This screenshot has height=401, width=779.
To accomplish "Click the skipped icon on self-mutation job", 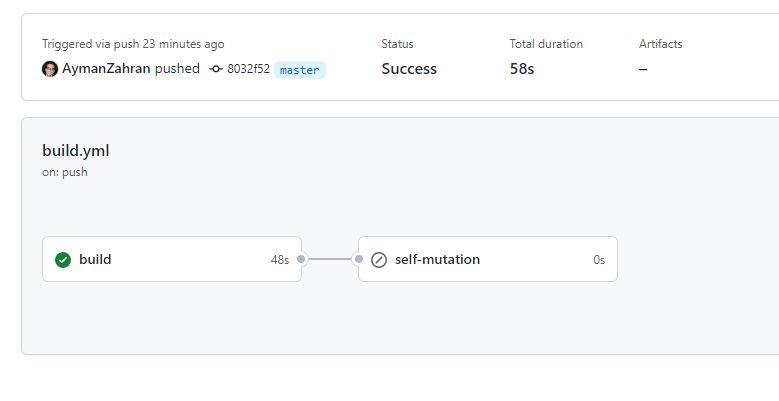I will 379,260.
